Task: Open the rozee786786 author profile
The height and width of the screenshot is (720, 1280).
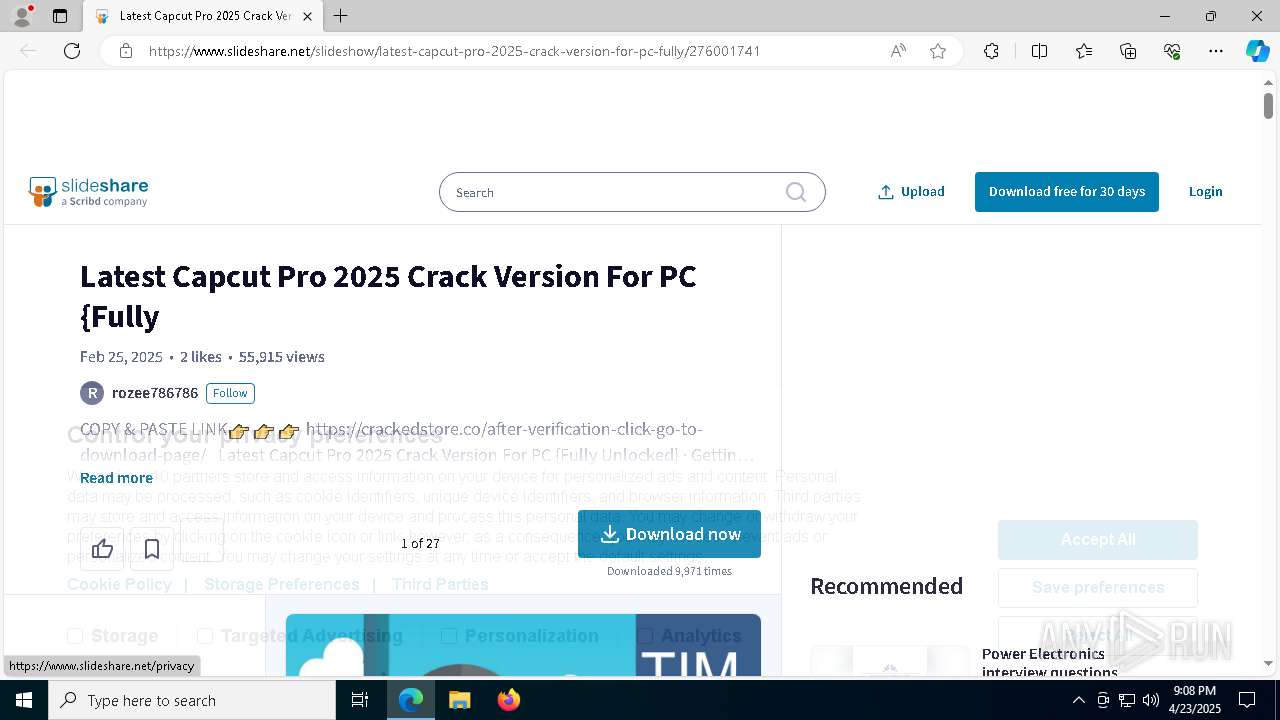Action: pyautogui.click(x=155, y=393)
